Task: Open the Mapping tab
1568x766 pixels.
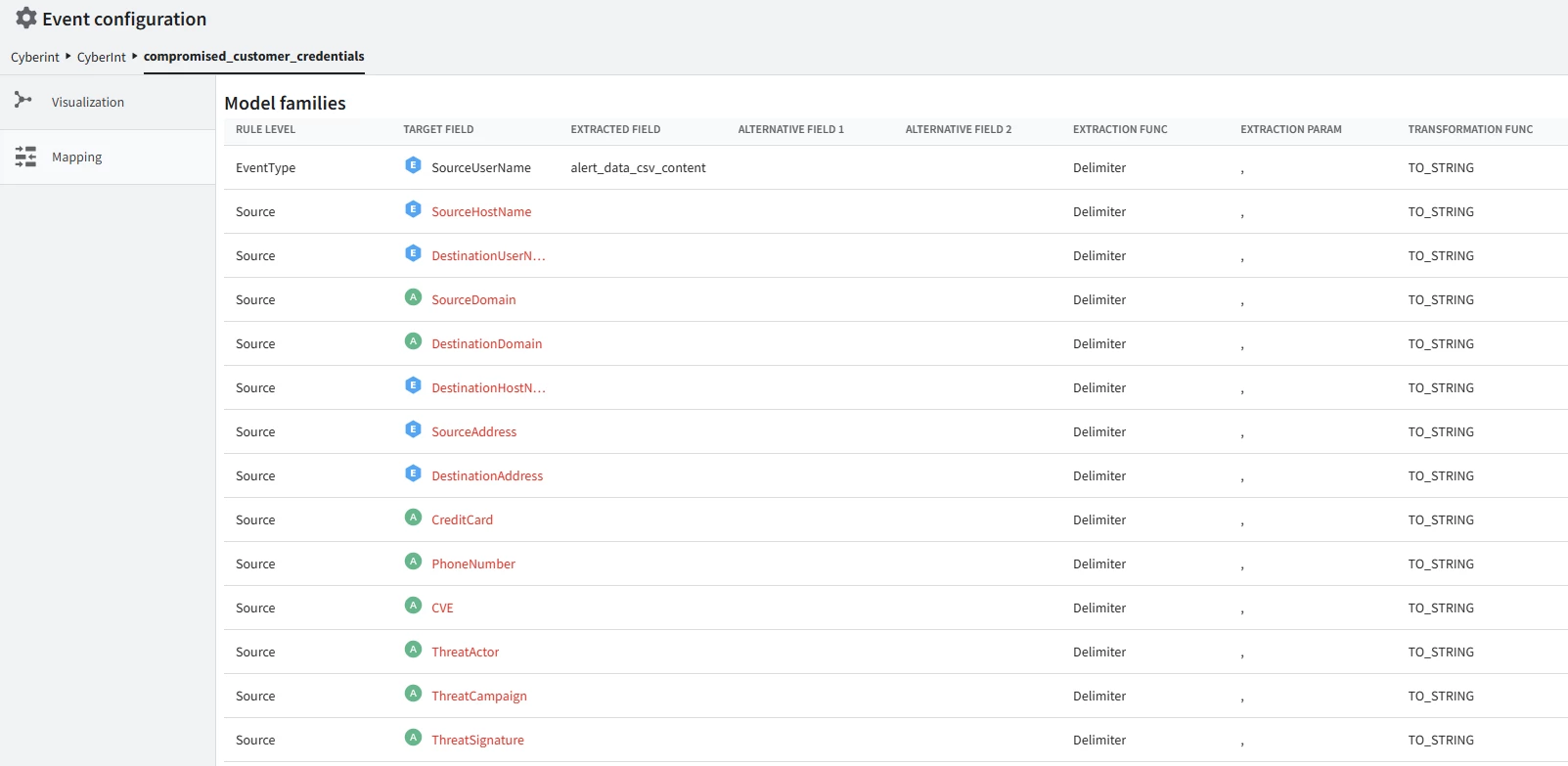Action: [x=108, y=158]
